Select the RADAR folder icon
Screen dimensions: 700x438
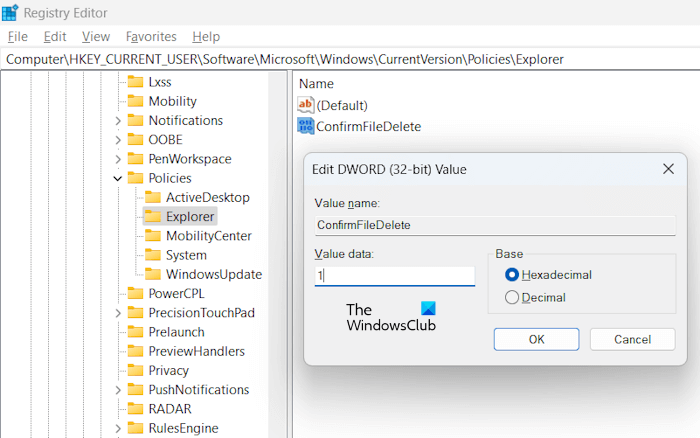coord(136,408)
